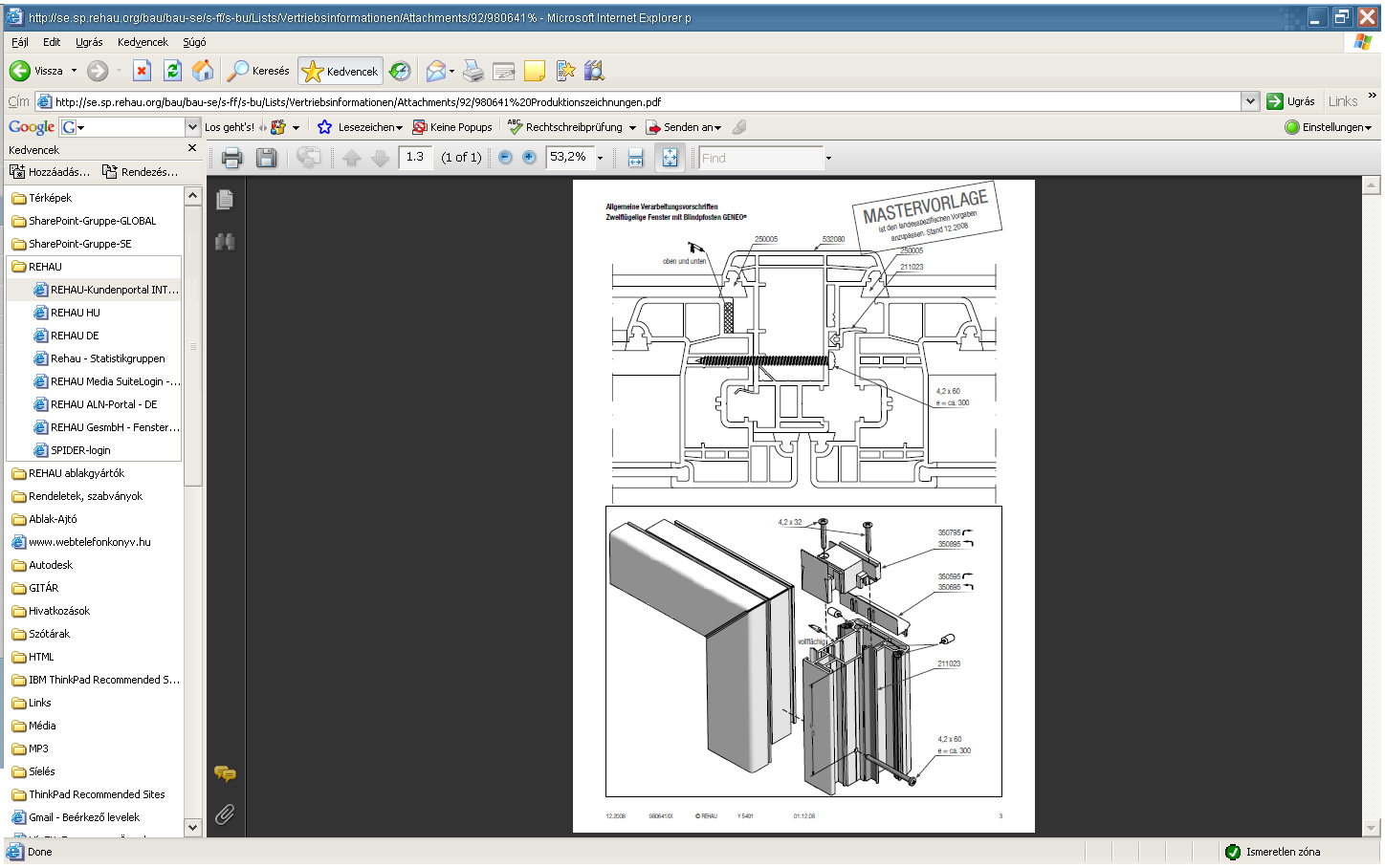Viewport: 1385px width, 868px height.
Task: Open the Ugrás menu
Action: pyautogui.click(x=89, y=42)
